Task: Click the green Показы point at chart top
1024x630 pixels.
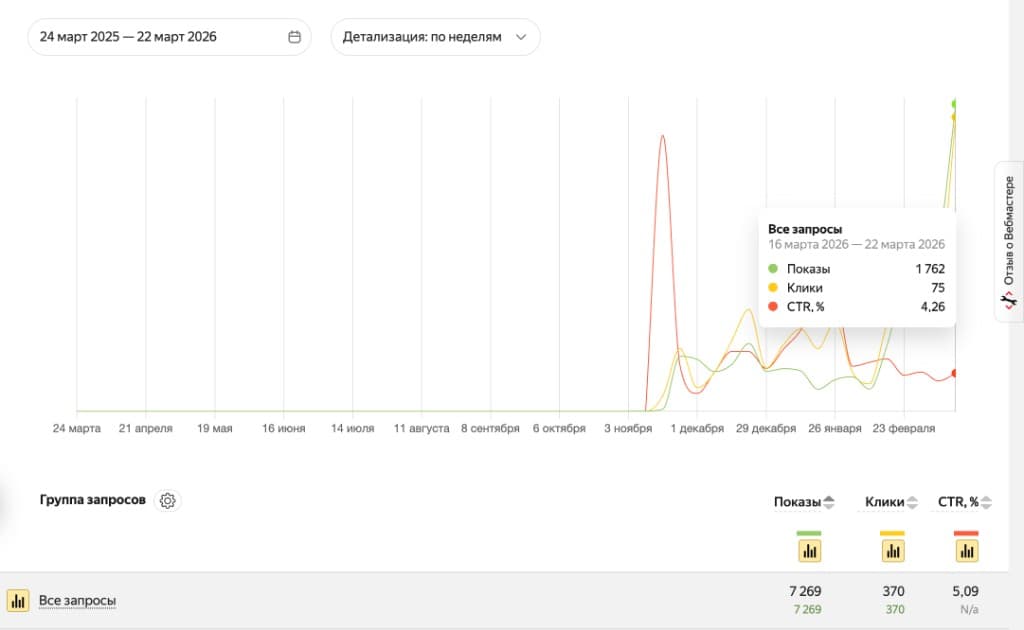Action: tap(954, 104)
